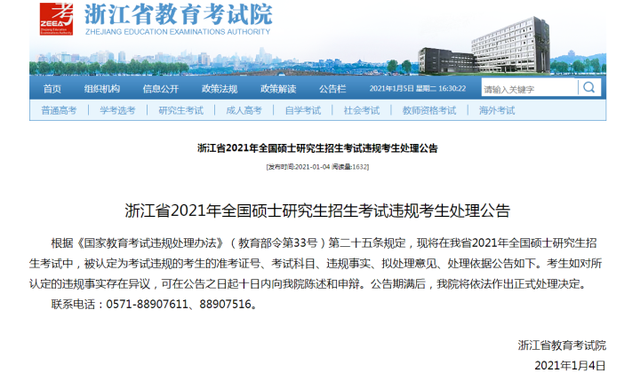Click the search magnifier icon

(x=589, y=87)
